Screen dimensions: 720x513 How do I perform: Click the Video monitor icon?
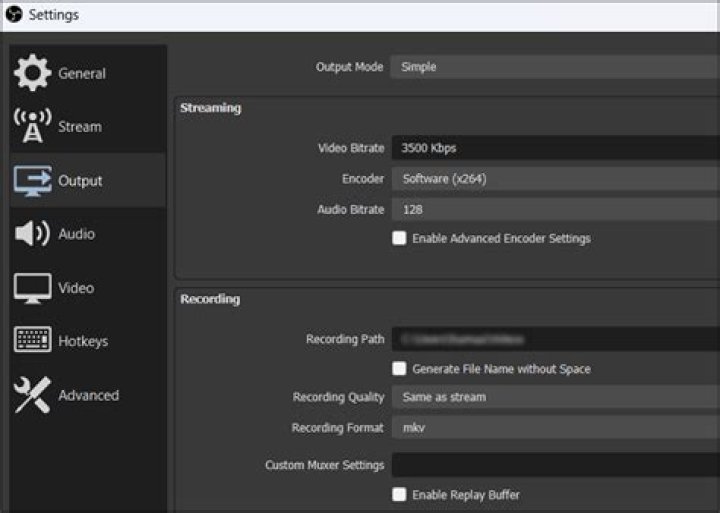32,288
